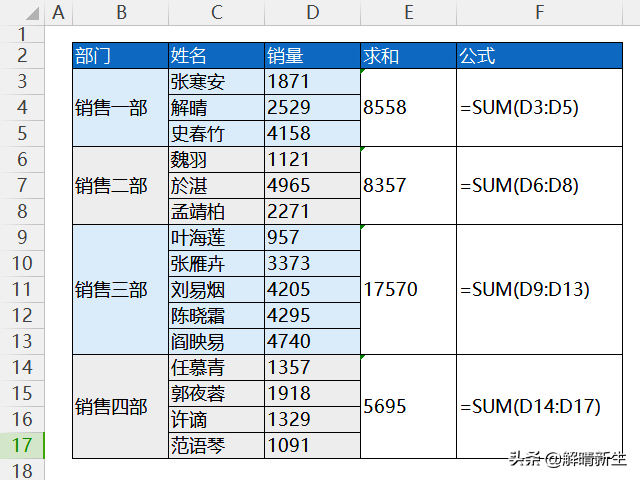
Task: Select name cell 任慕青
Action: click(217, 367)
